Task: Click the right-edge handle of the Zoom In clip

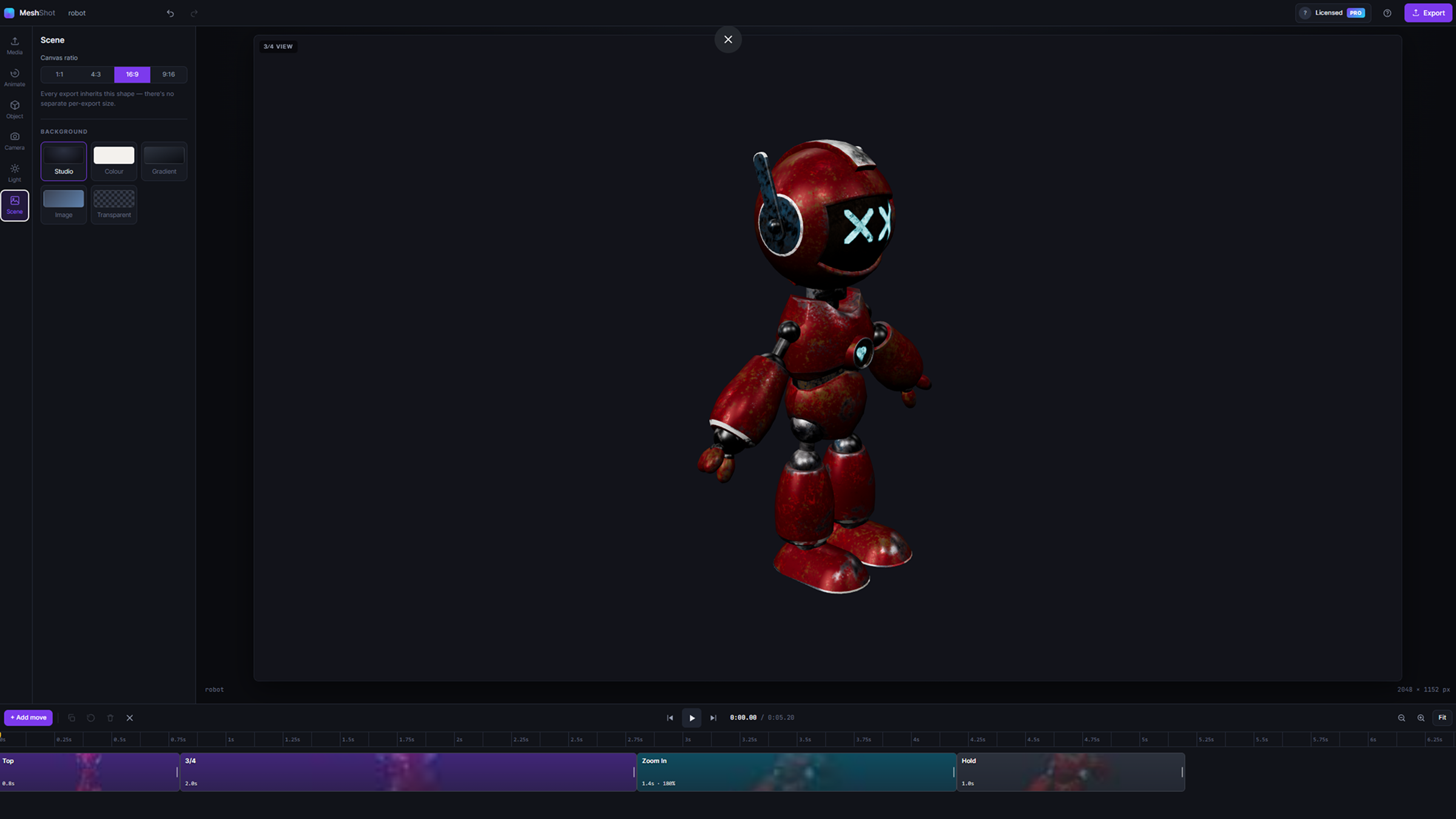Action: click(x=954, y=772)
